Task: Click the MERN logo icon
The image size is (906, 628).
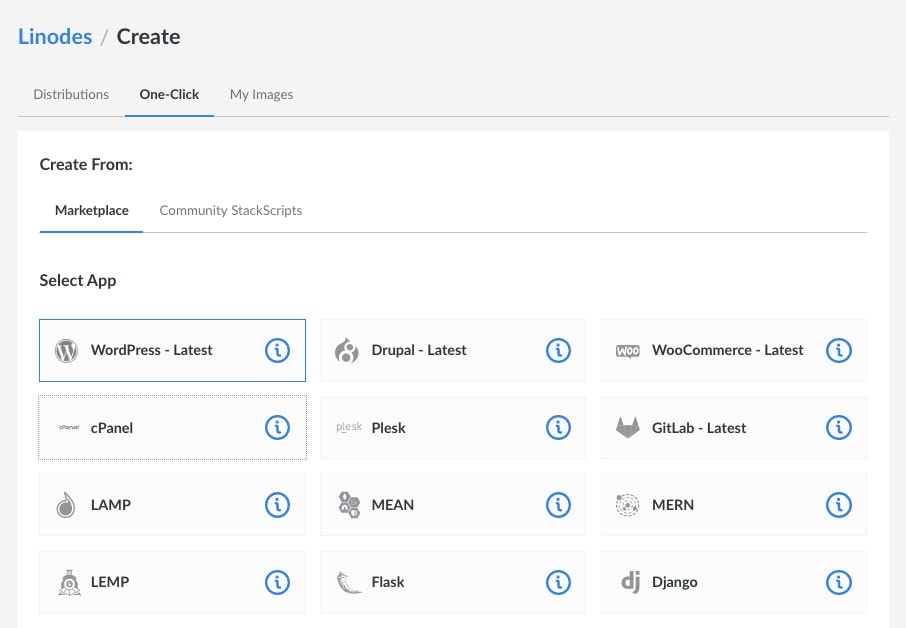Action: pyautogui.click(x=627, y=505)
